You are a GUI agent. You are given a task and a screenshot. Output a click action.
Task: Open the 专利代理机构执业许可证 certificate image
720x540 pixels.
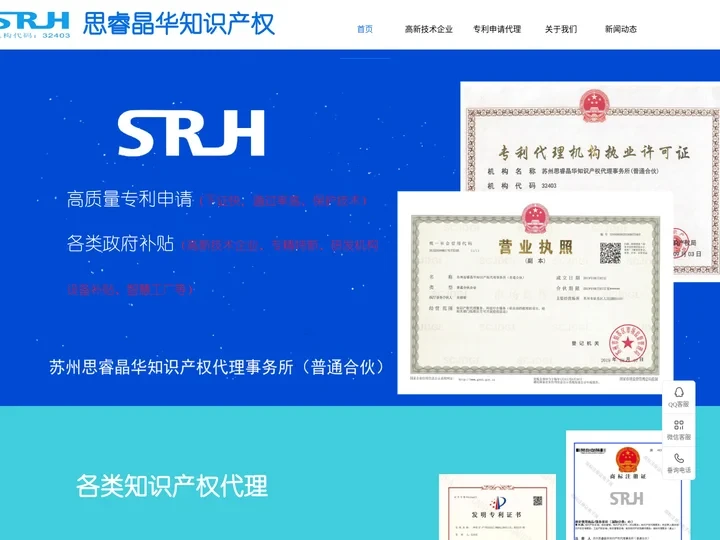(x=590, y=138)
